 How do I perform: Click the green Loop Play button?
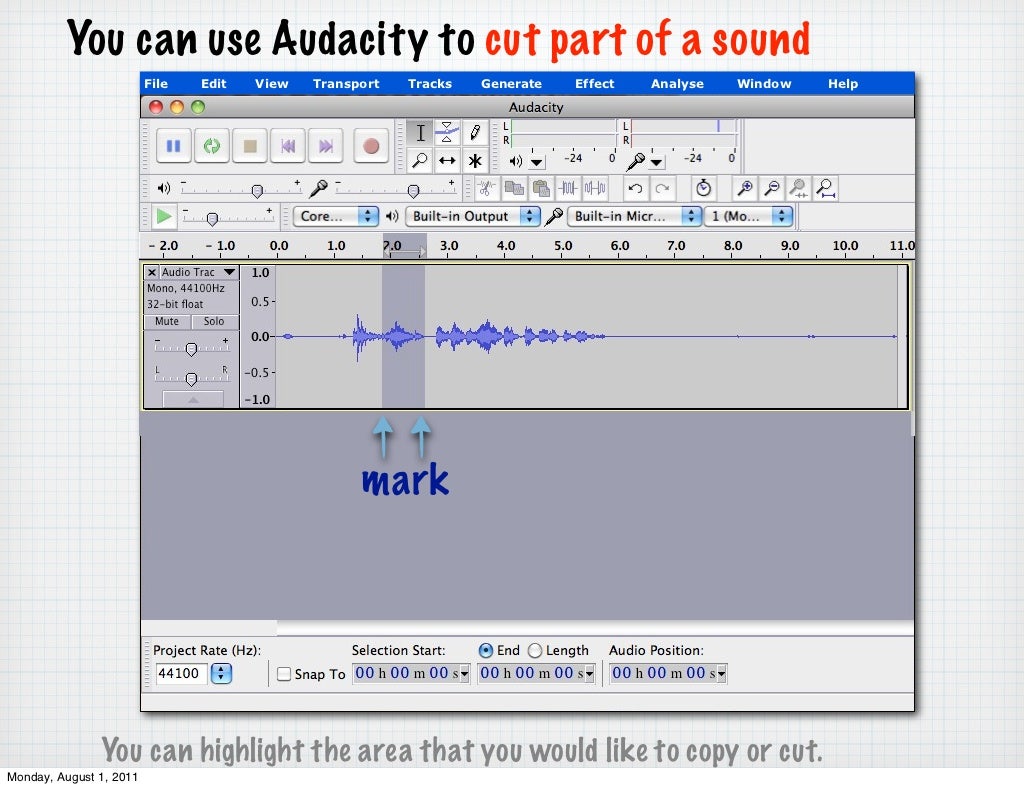pyautogui.click(x=212, y=146)
